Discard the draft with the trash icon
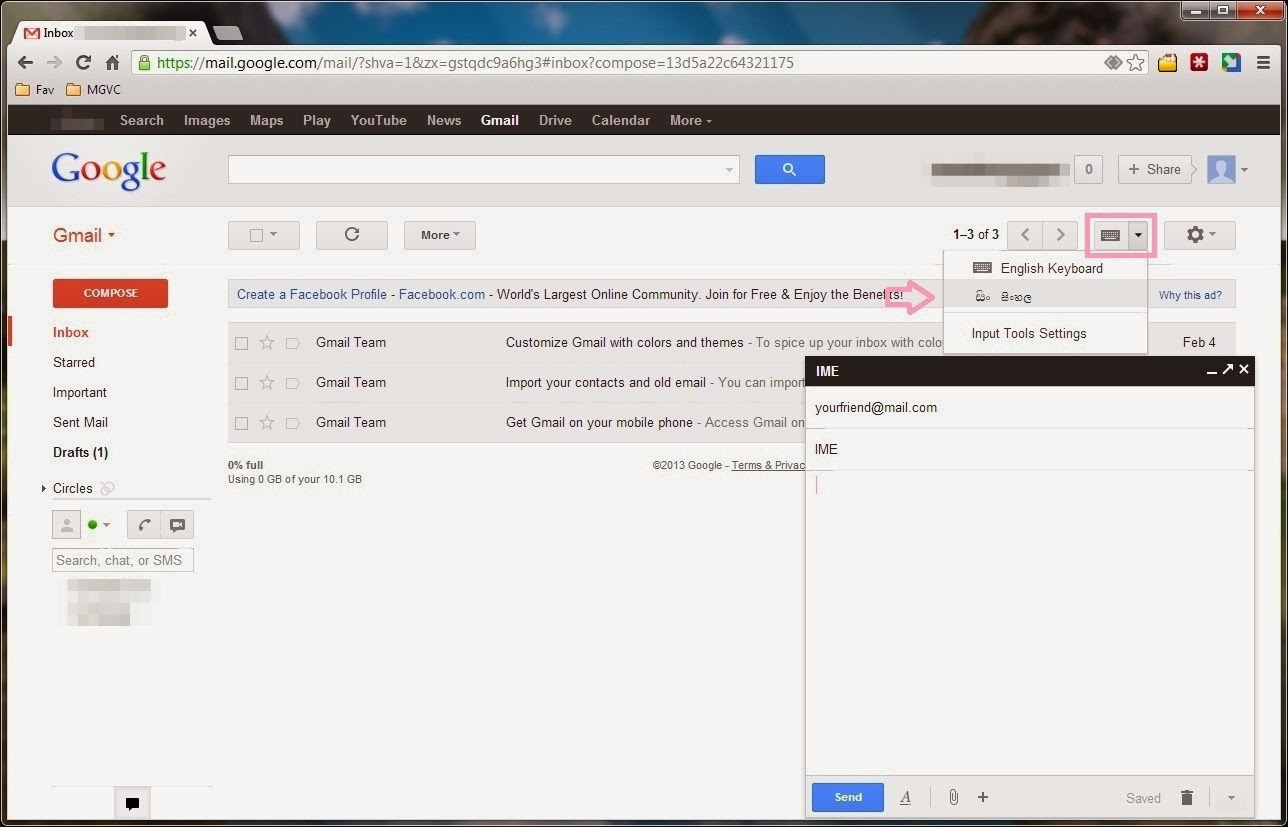 1186,797
